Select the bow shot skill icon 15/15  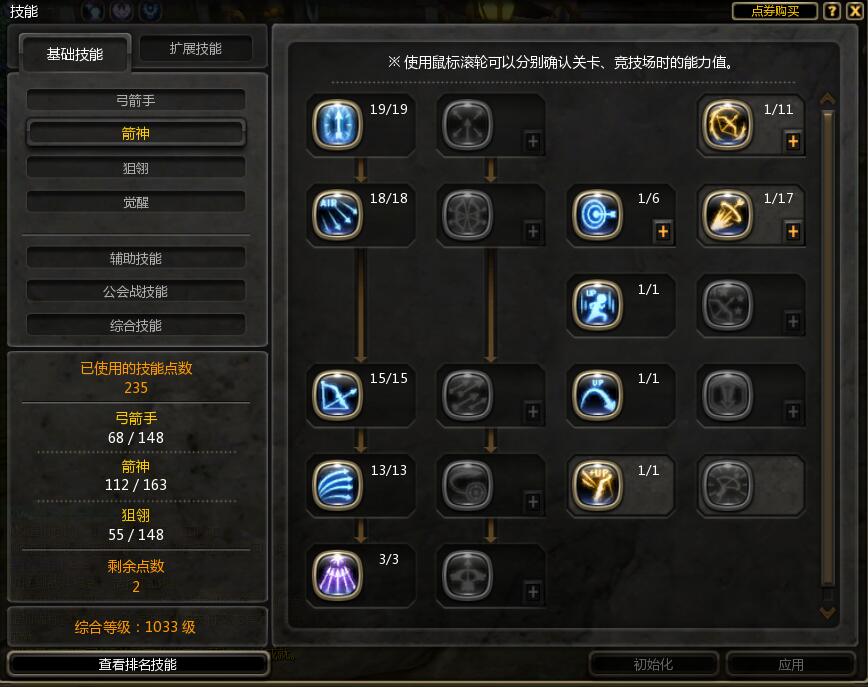pos(337,395)
